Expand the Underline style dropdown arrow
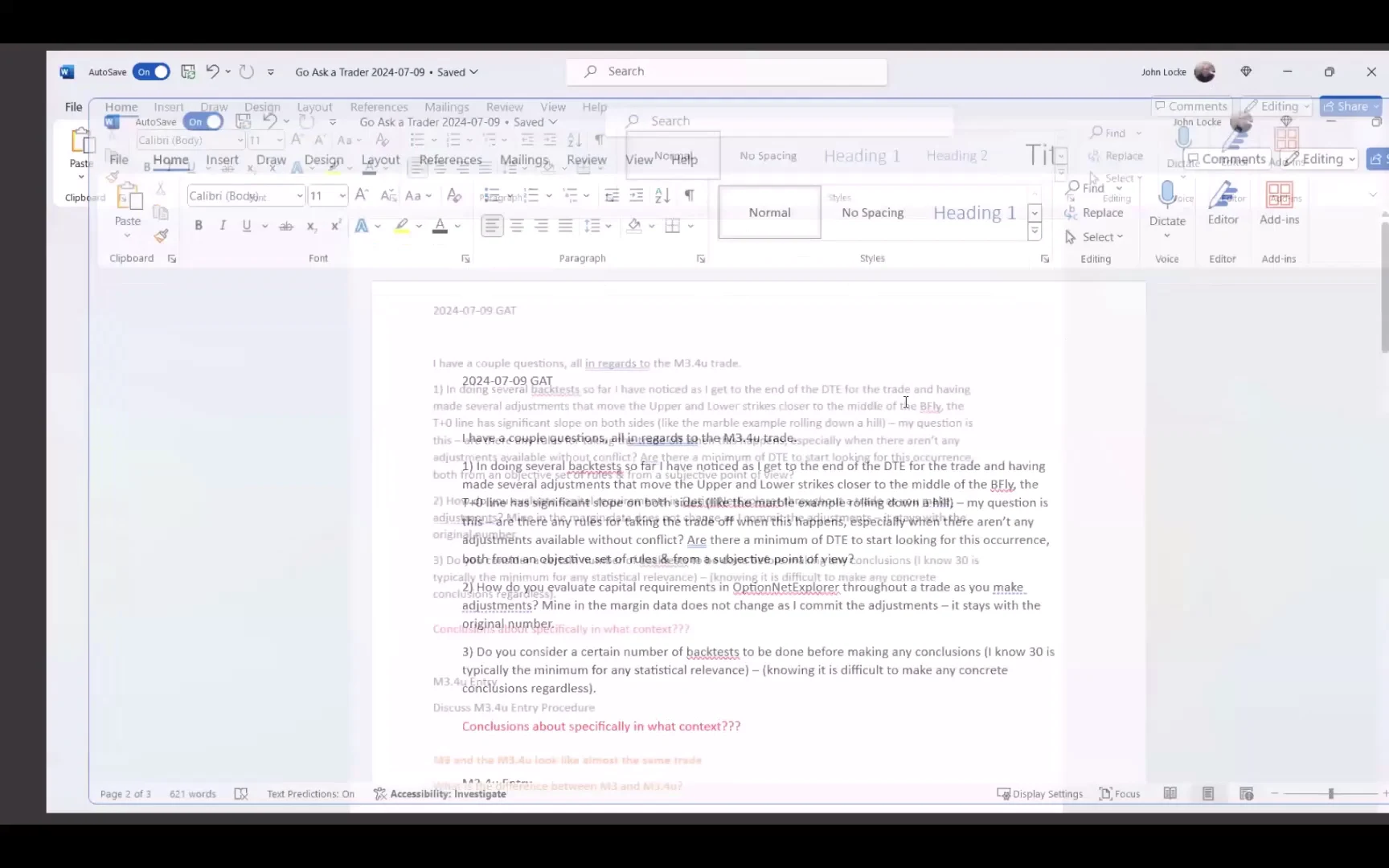 click(264, 226)
